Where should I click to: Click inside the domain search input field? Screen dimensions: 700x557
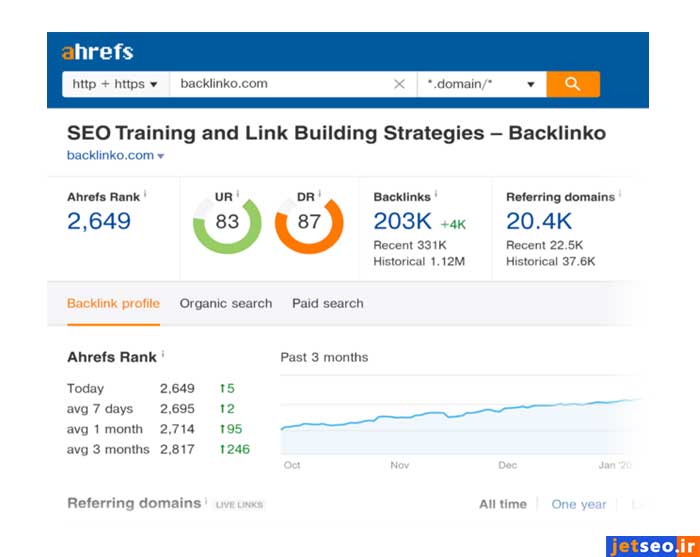(x=280, y=84)
